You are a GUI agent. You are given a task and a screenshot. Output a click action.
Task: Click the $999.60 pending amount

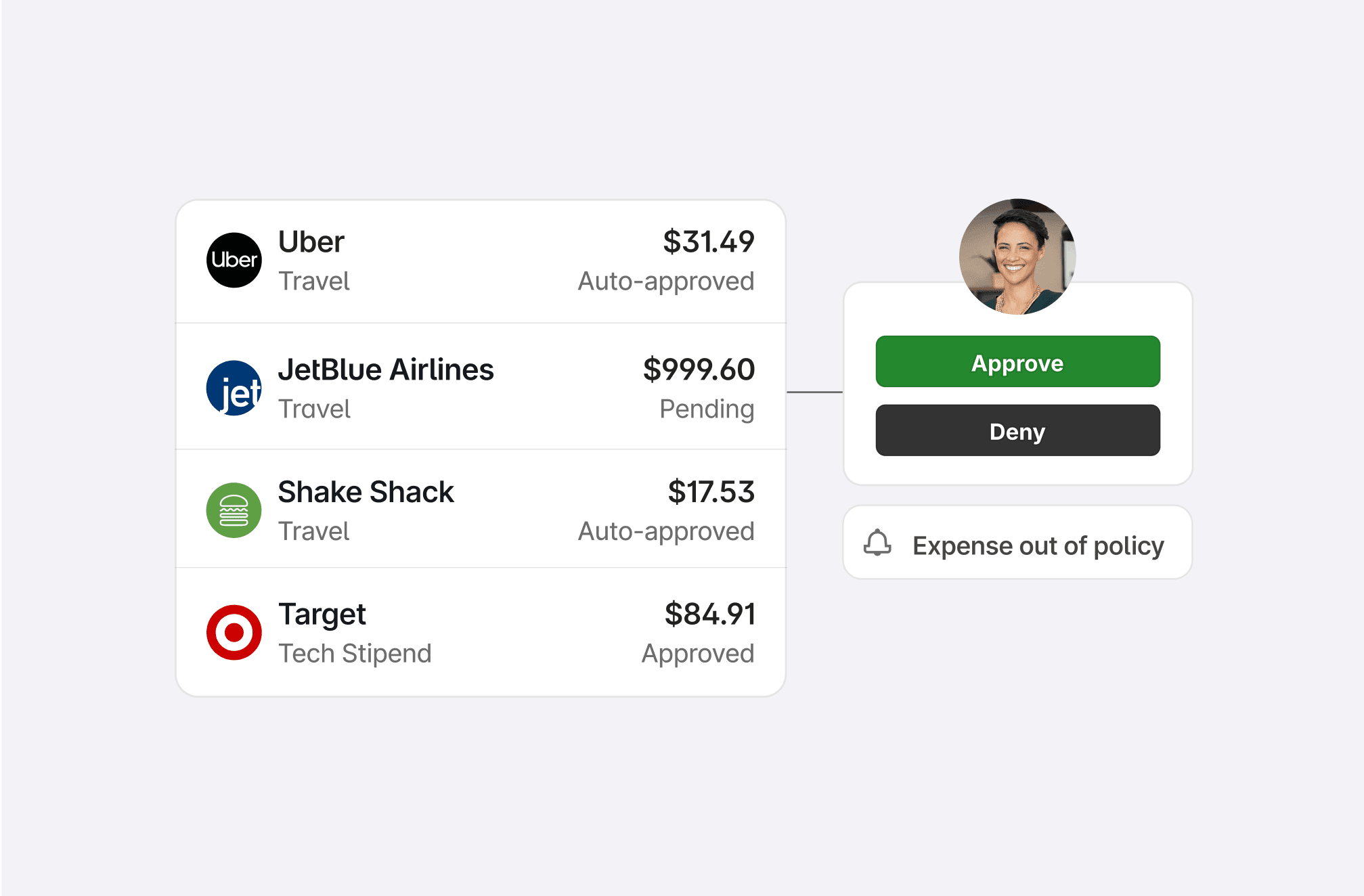(x=699, y=369)
